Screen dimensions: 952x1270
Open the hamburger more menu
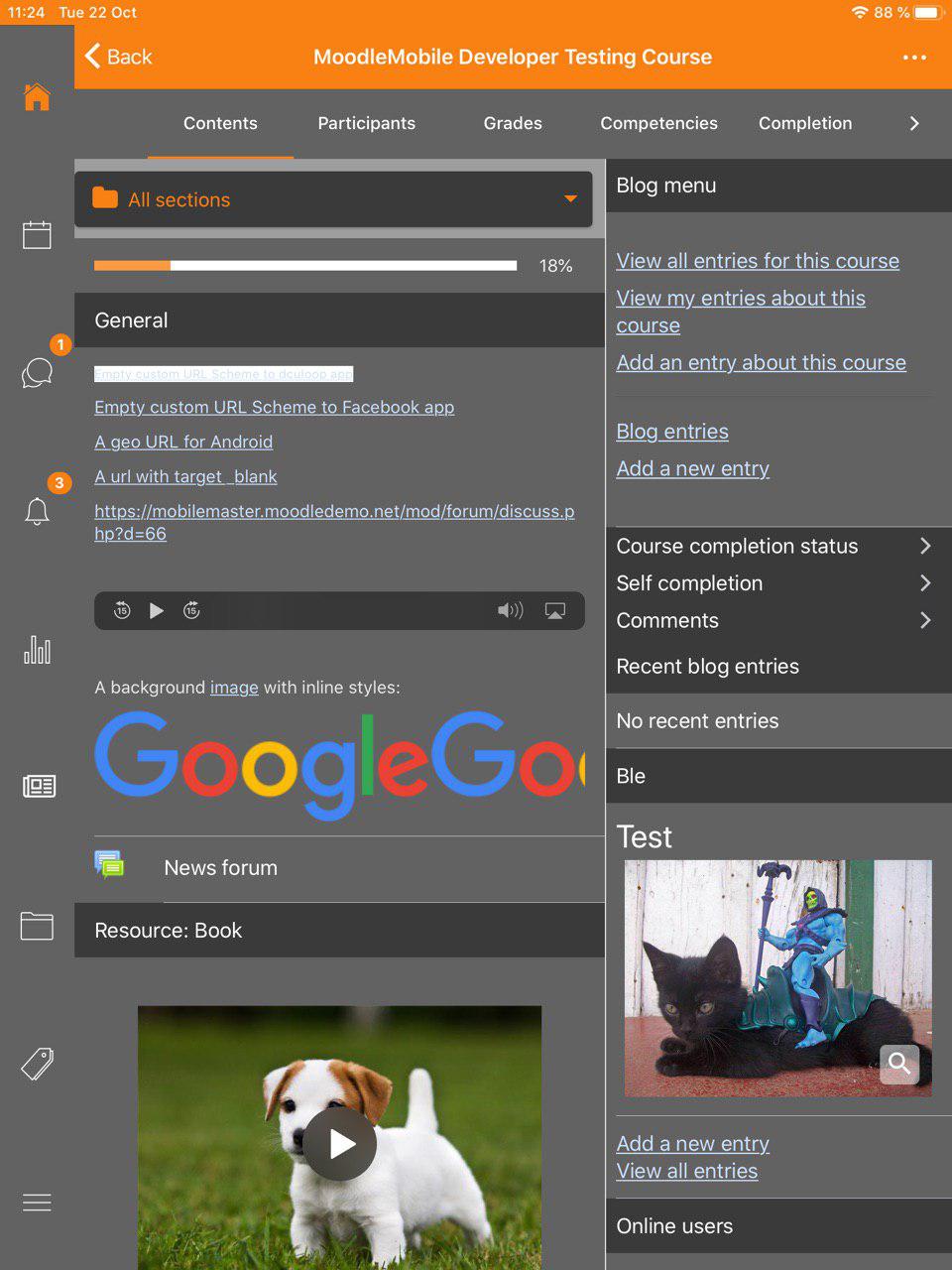coord(37,1203)
